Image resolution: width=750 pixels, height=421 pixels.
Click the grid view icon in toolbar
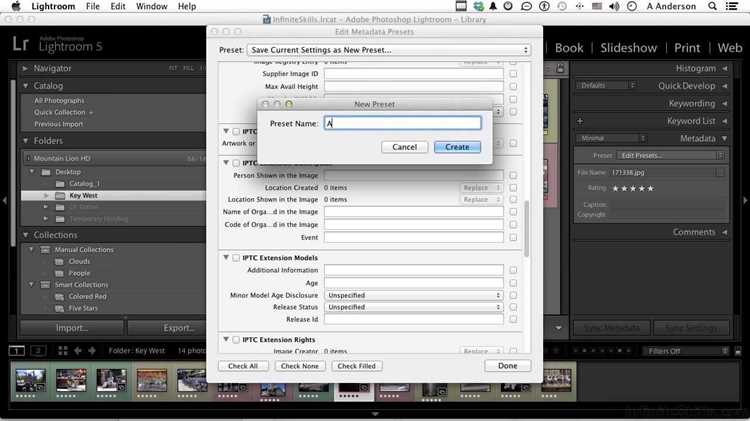[x=63, y=351]
